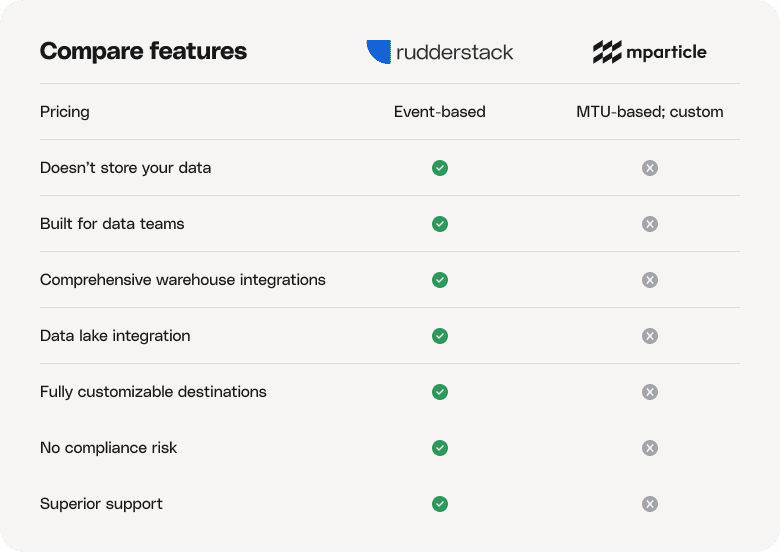Click mParticle X for Comprehensive warehouse integrations

tap(650, 280)
